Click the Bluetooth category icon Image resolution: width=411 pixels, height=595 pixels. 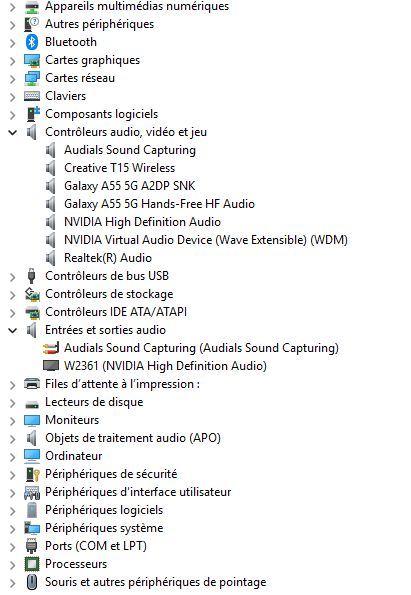pos(32,42)
